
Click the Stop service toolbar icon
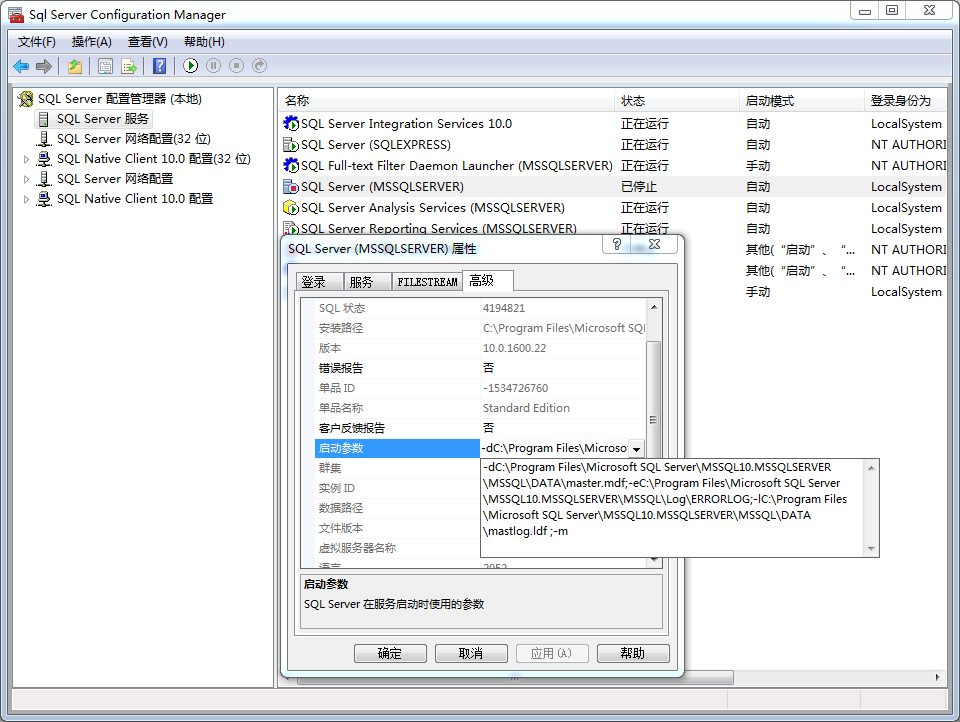click(x=236, y=66)
